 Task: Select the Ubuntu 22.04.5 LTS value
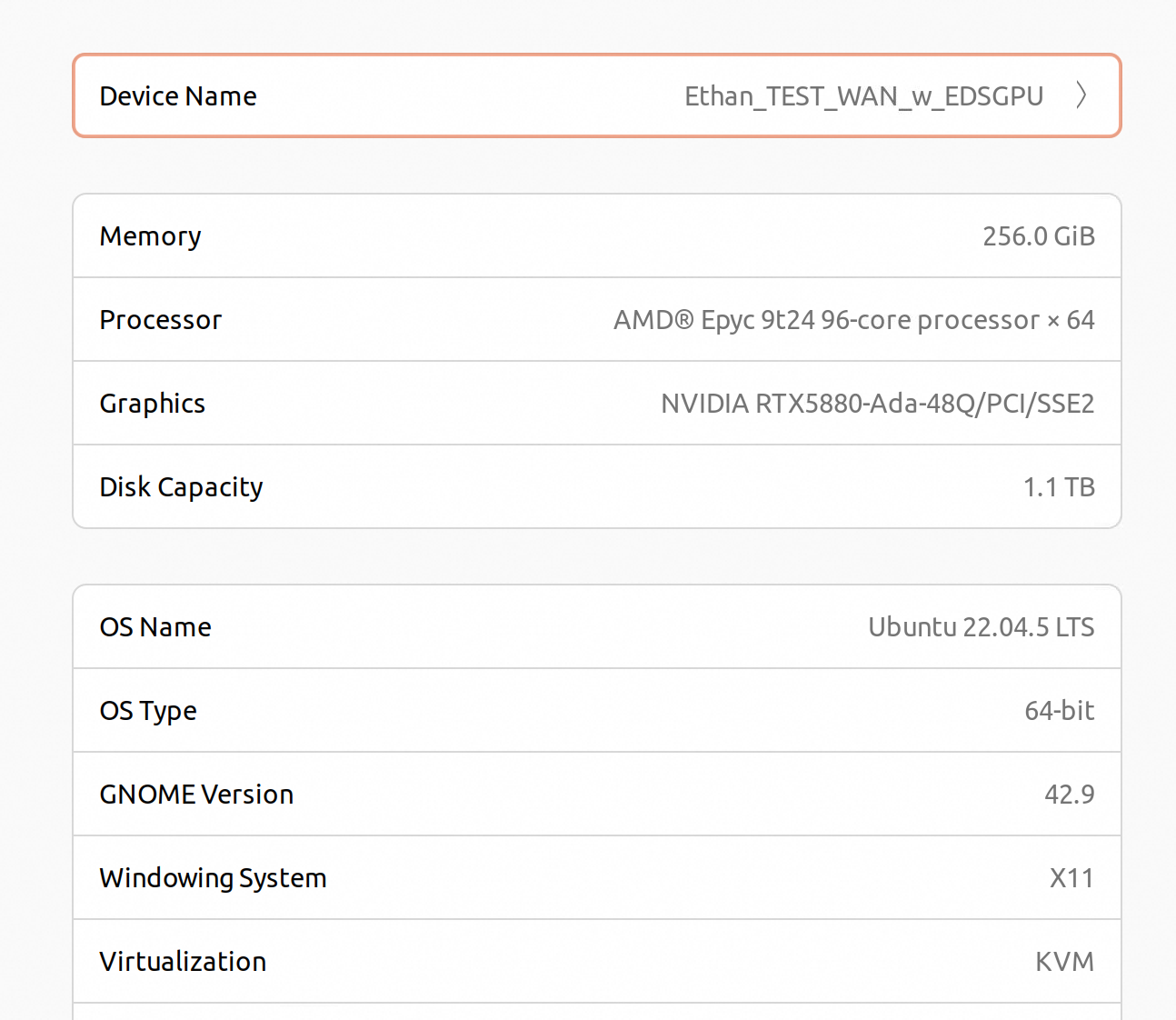click(x=981, y=627)
